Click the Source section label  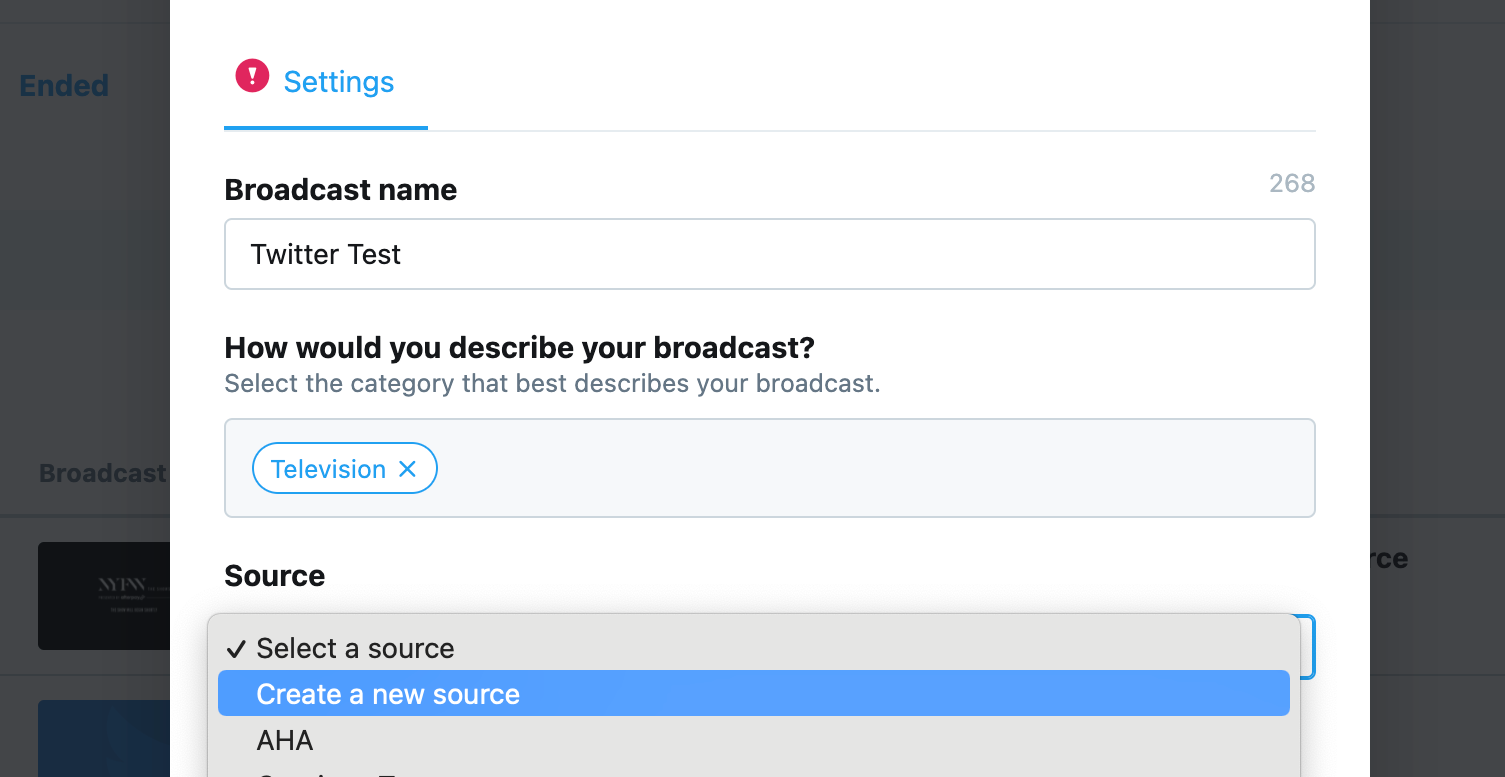pos(274,576)
